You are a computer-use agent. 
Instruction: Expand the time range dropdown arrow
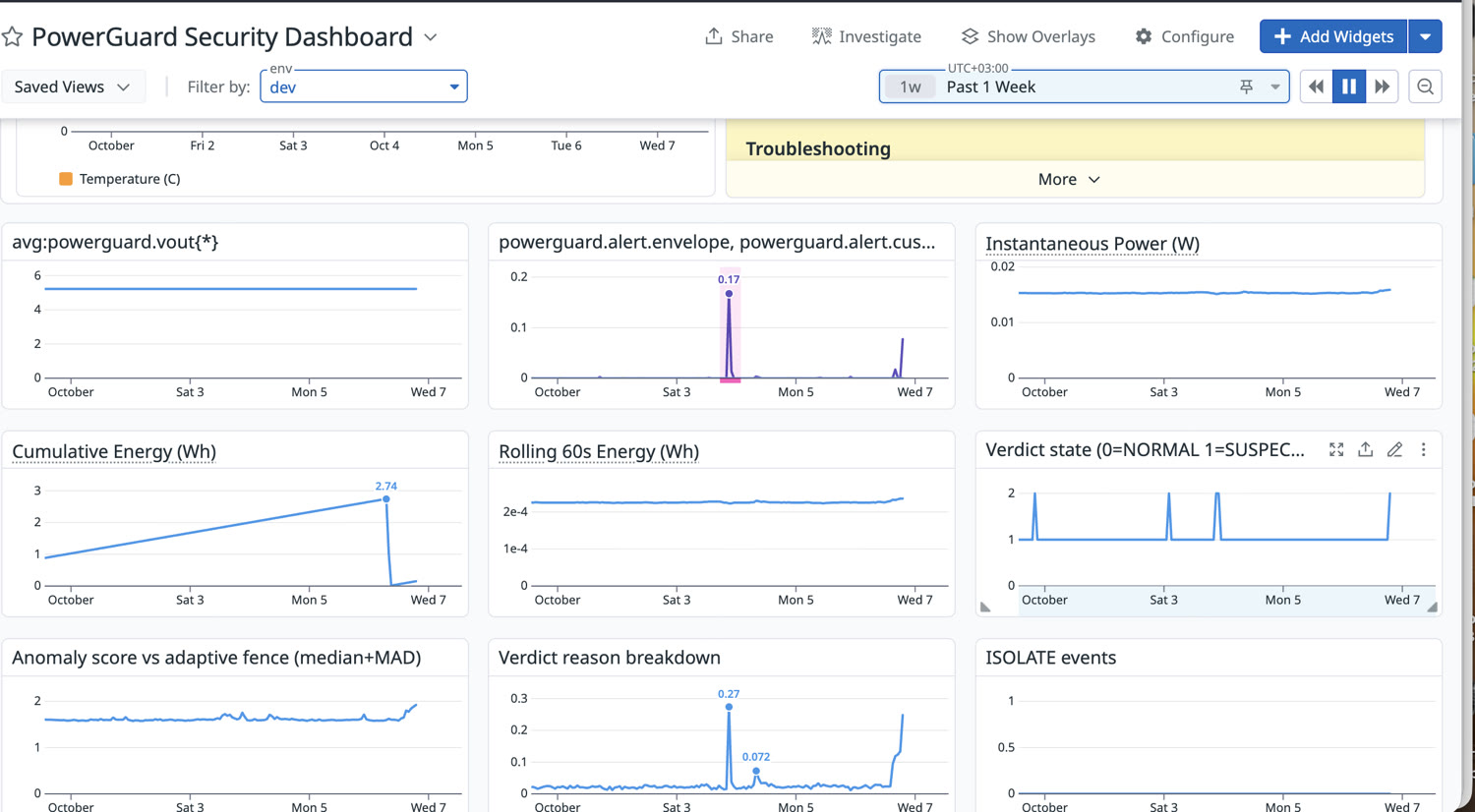1275,87
